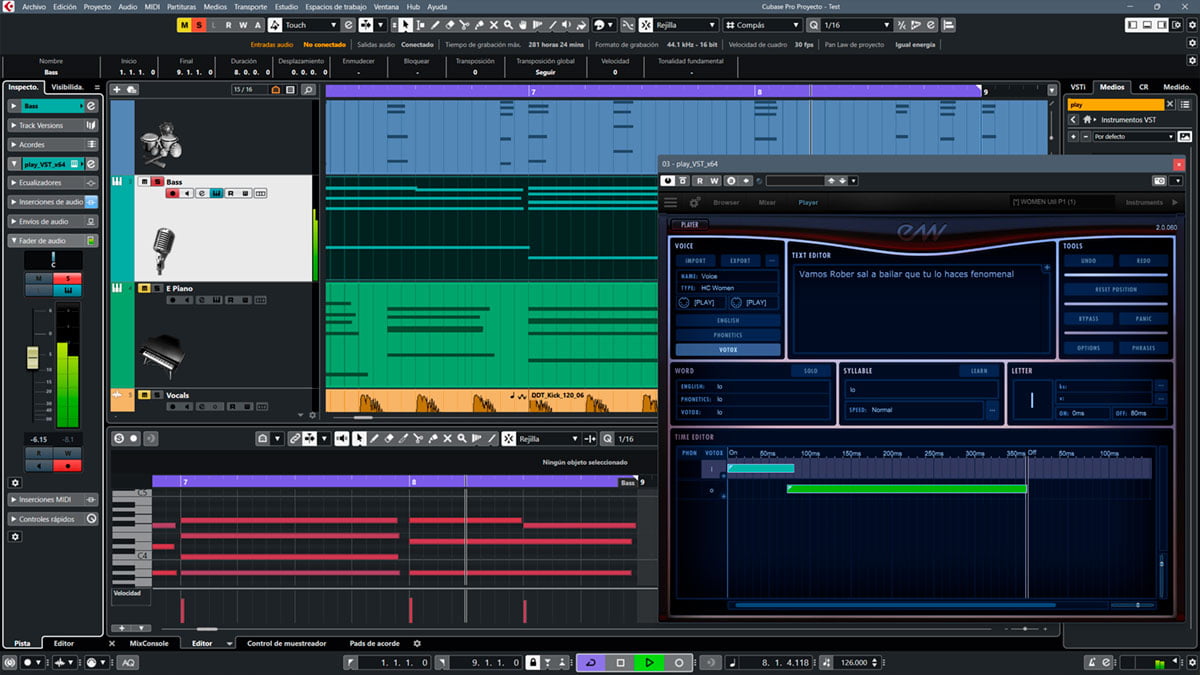Screen dimensions: 1200x675
Task: Open the Ayuda menu
Action: click(x=438, y=6)
